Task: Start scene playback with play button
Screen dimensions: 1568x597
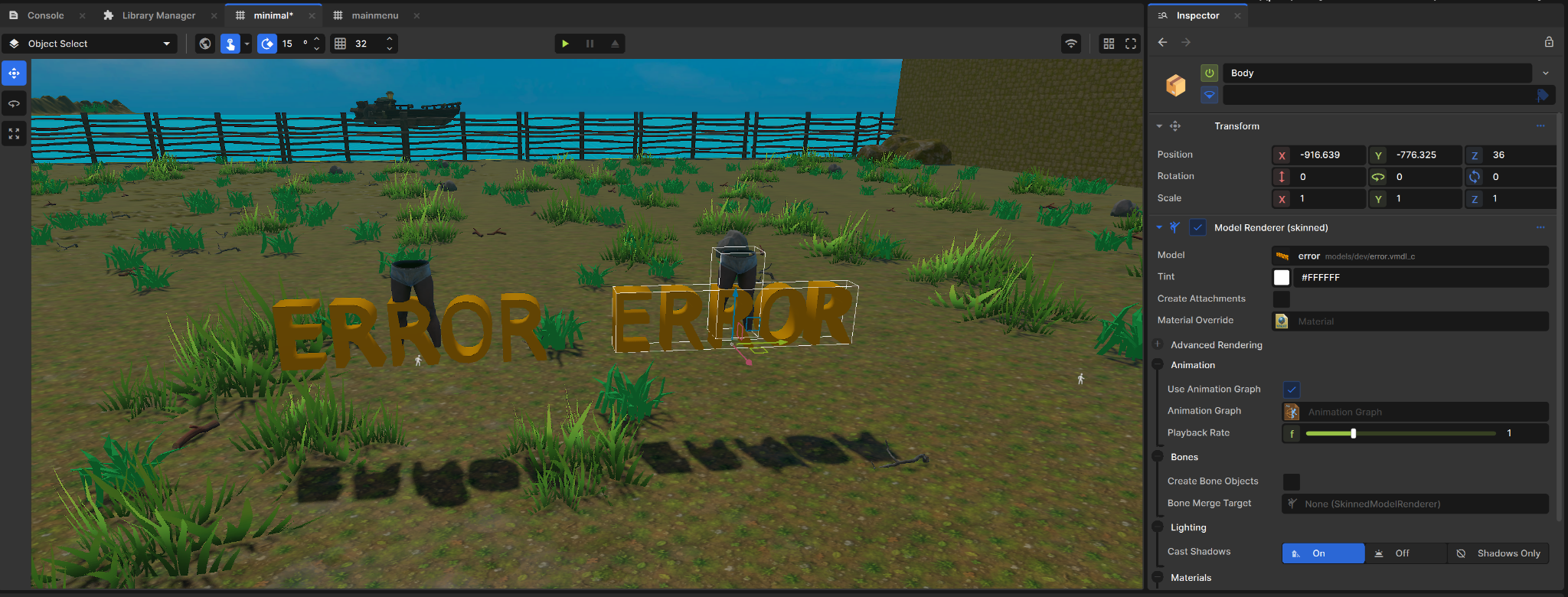Action: coord(565,44)
